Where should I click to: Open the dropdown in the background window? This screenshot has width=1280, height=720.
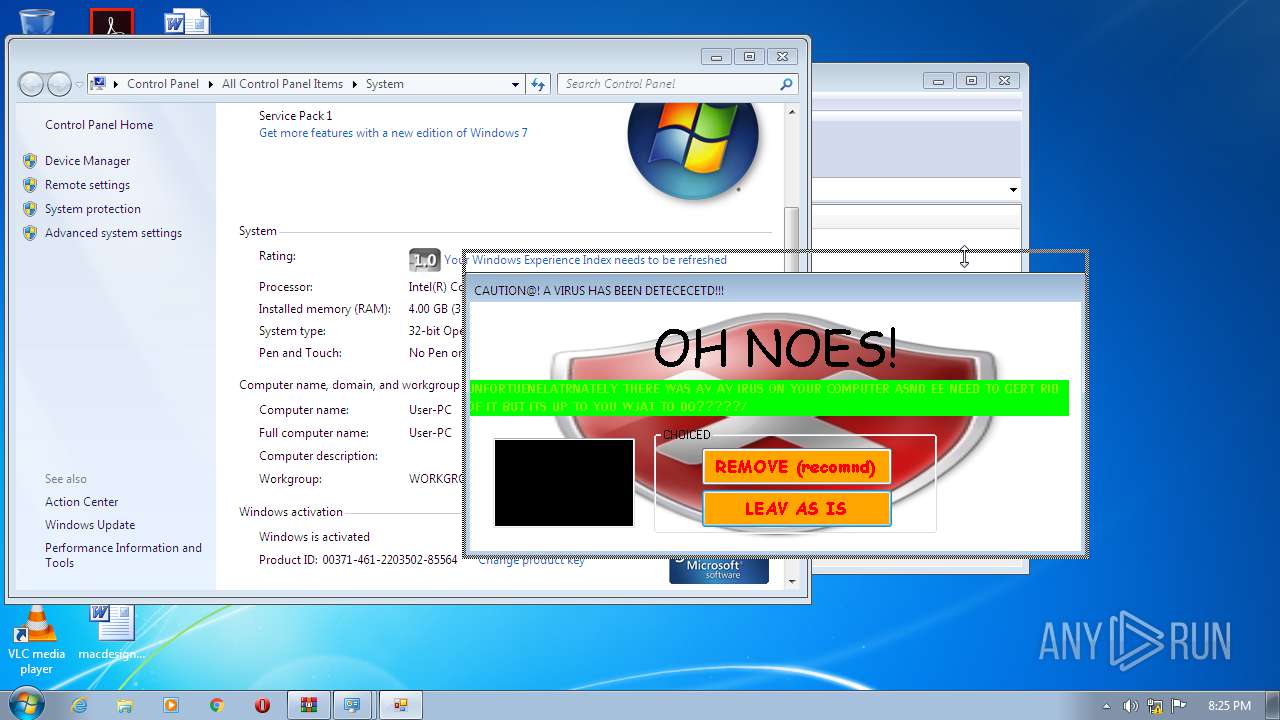tap(1012, 190)
